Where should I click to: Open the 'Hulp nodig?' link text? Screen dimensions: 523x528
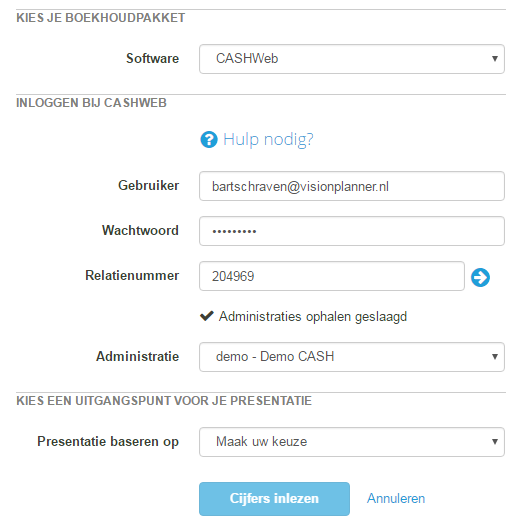click(268, 140)
